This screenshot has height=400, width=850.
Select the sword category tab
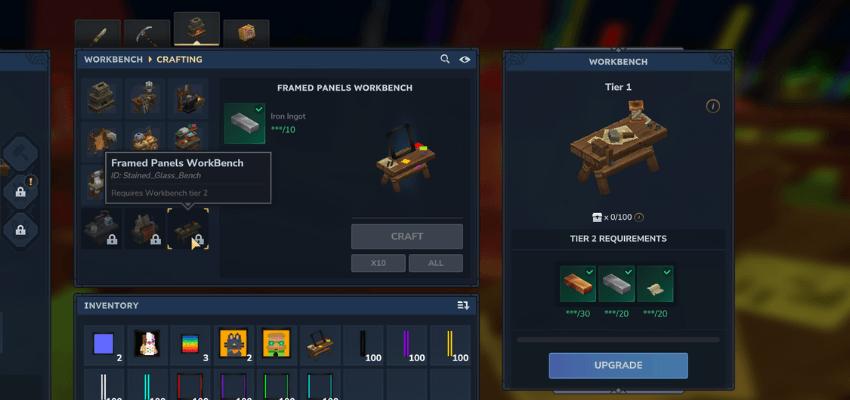pyautogui.click(x=98, y=34)
